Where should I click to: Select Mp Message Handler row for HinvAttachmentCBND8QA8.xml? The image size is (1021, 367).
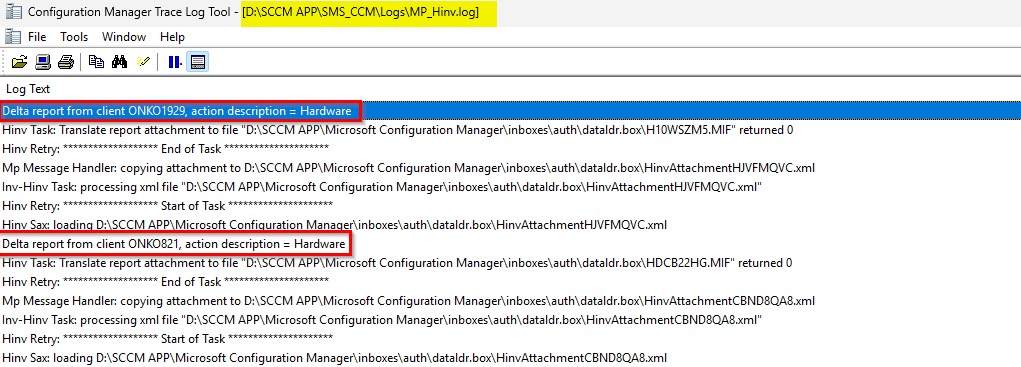pos(510,301)
